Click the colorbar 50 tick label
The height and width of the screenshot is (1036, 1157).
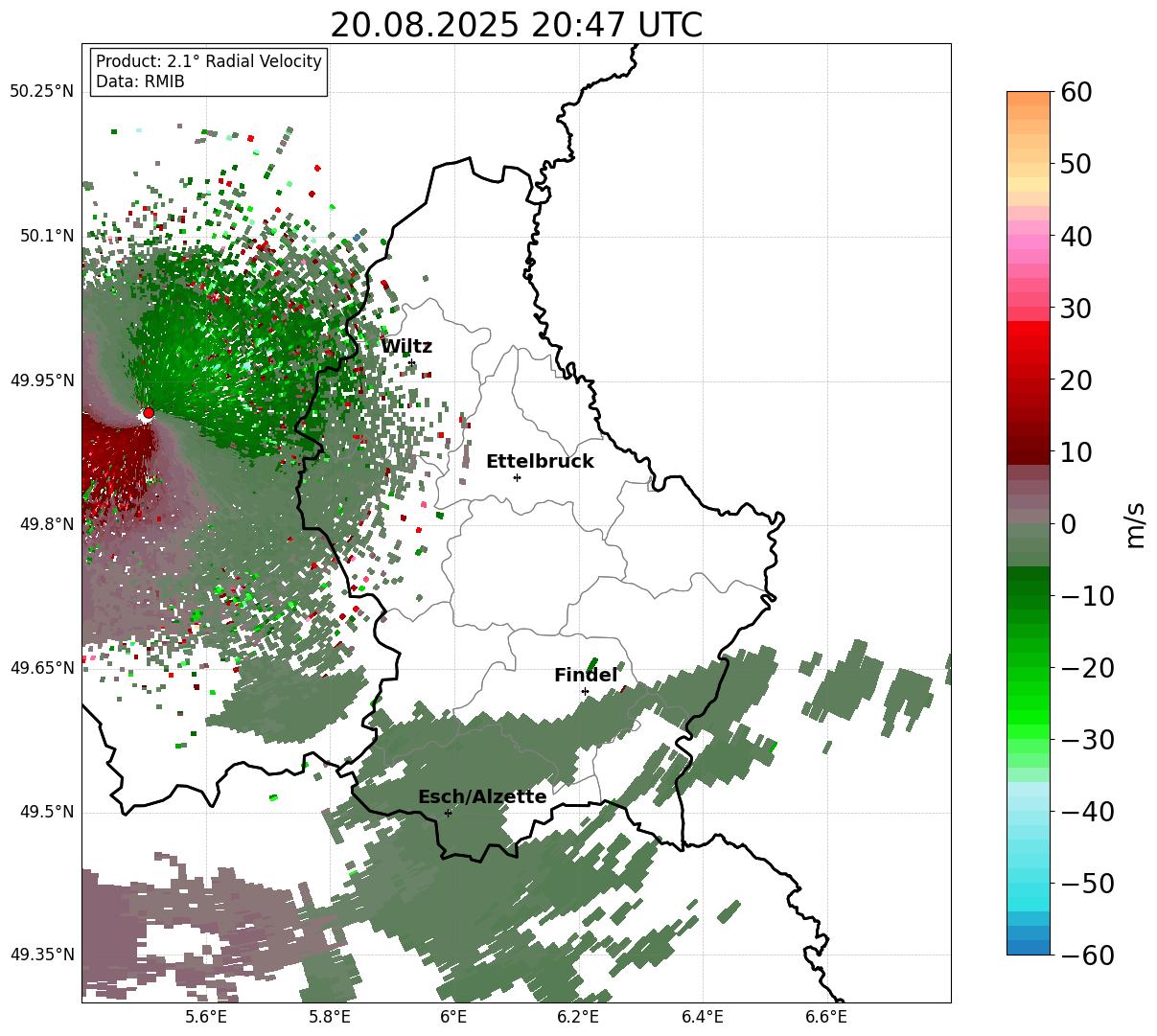pos(1076,164)
